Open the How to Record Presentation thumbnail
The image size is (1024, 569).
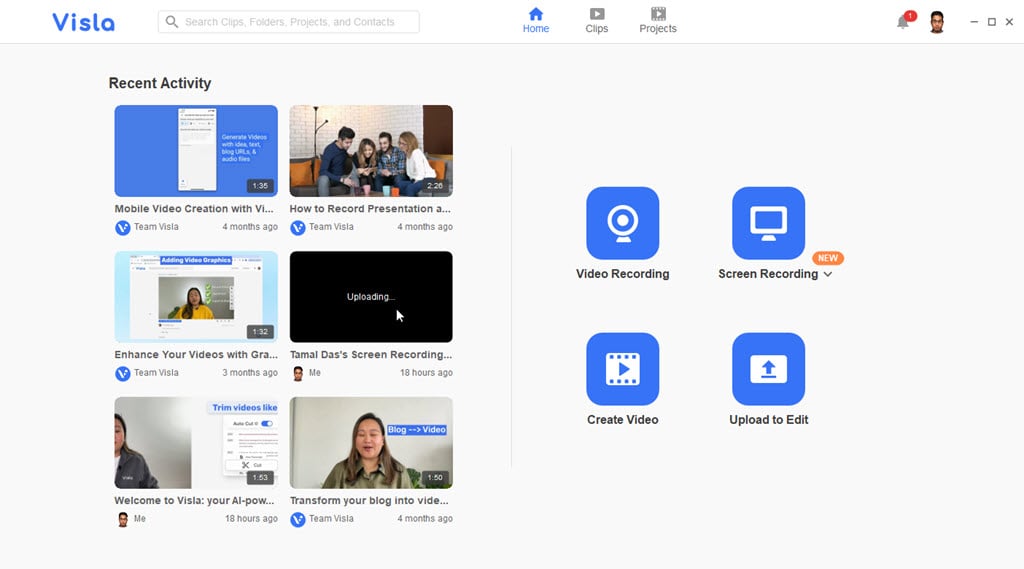coord(371,151)
